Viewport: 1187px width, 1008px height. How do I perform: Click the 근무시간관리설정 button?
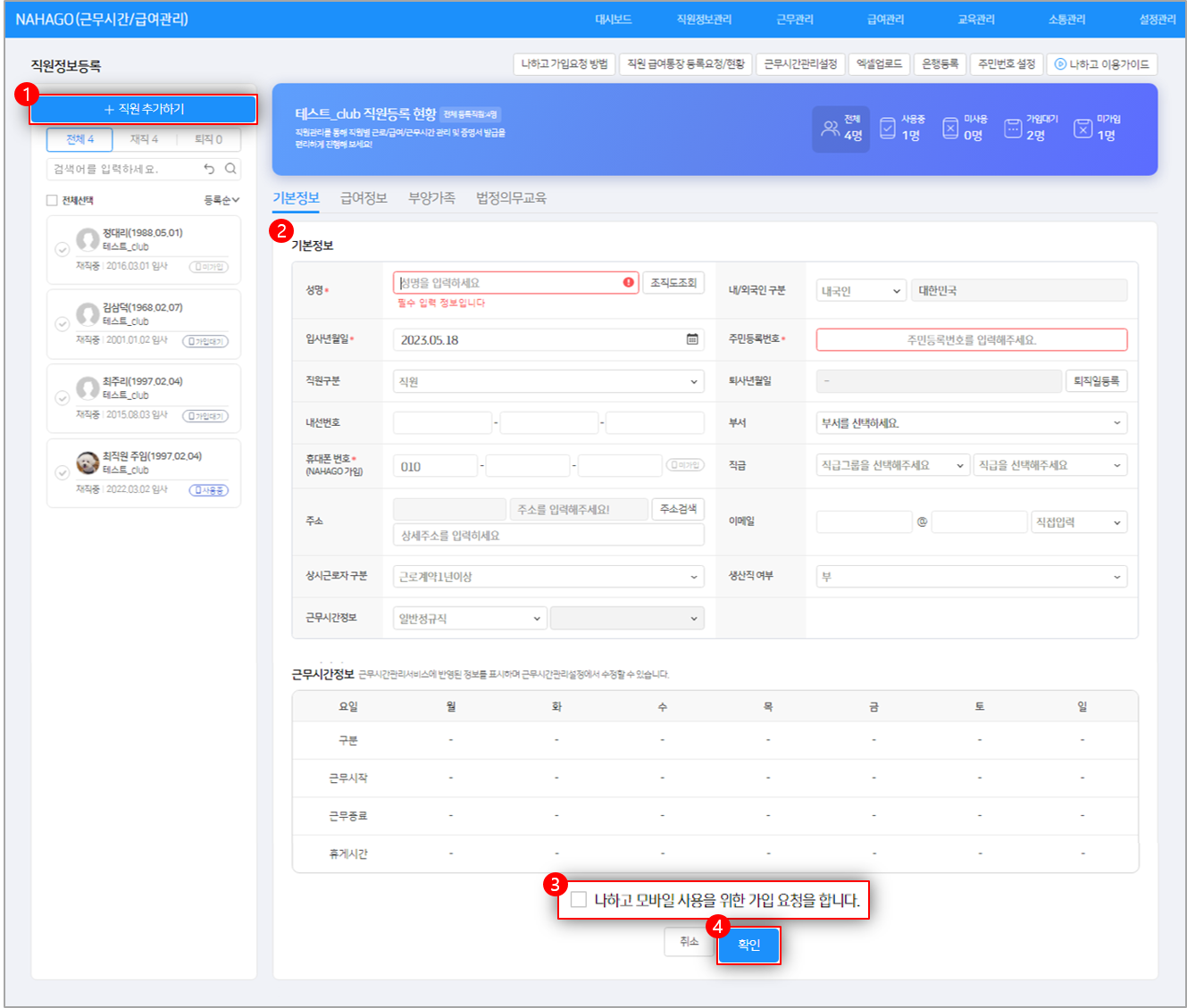click(800, 64)
